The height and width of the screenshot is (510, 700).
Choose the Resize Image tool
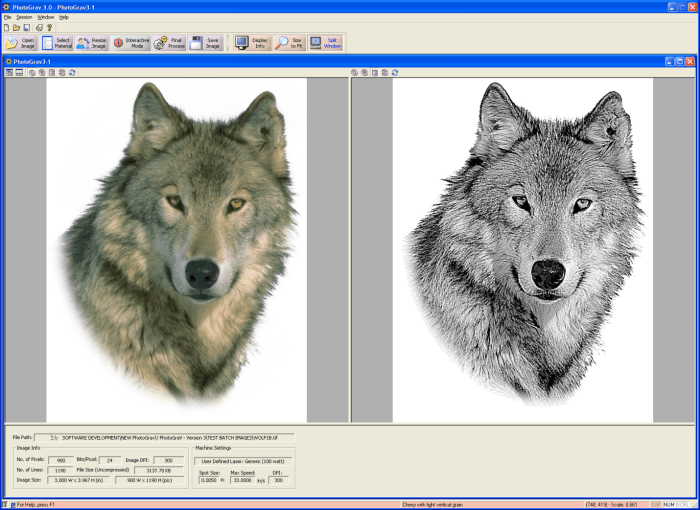(x=91, y=43)
